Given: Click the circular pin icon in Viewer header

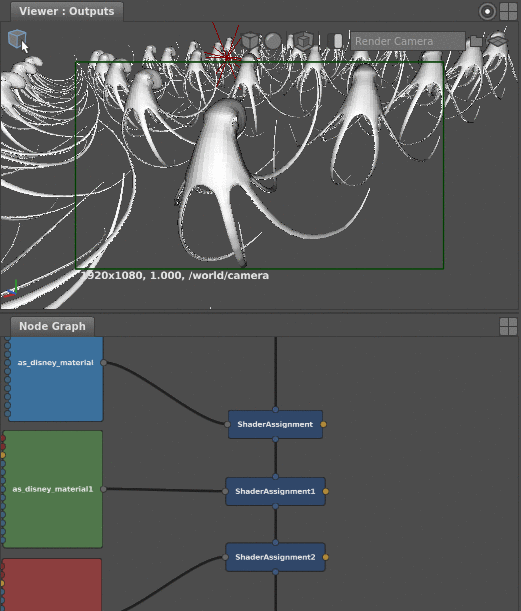Looking at the screenshot, I should [x=487, y=11].
